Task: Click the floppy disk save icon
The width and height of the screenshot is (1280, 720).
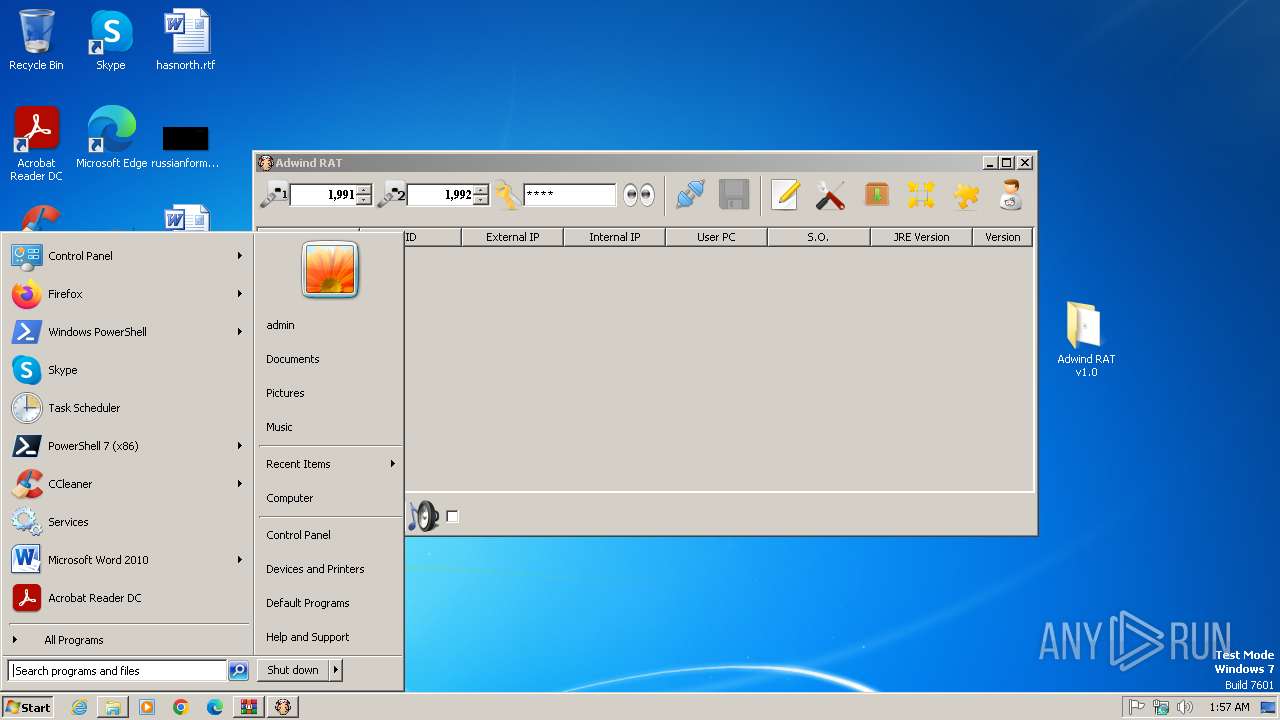Action: click(734, 195)
